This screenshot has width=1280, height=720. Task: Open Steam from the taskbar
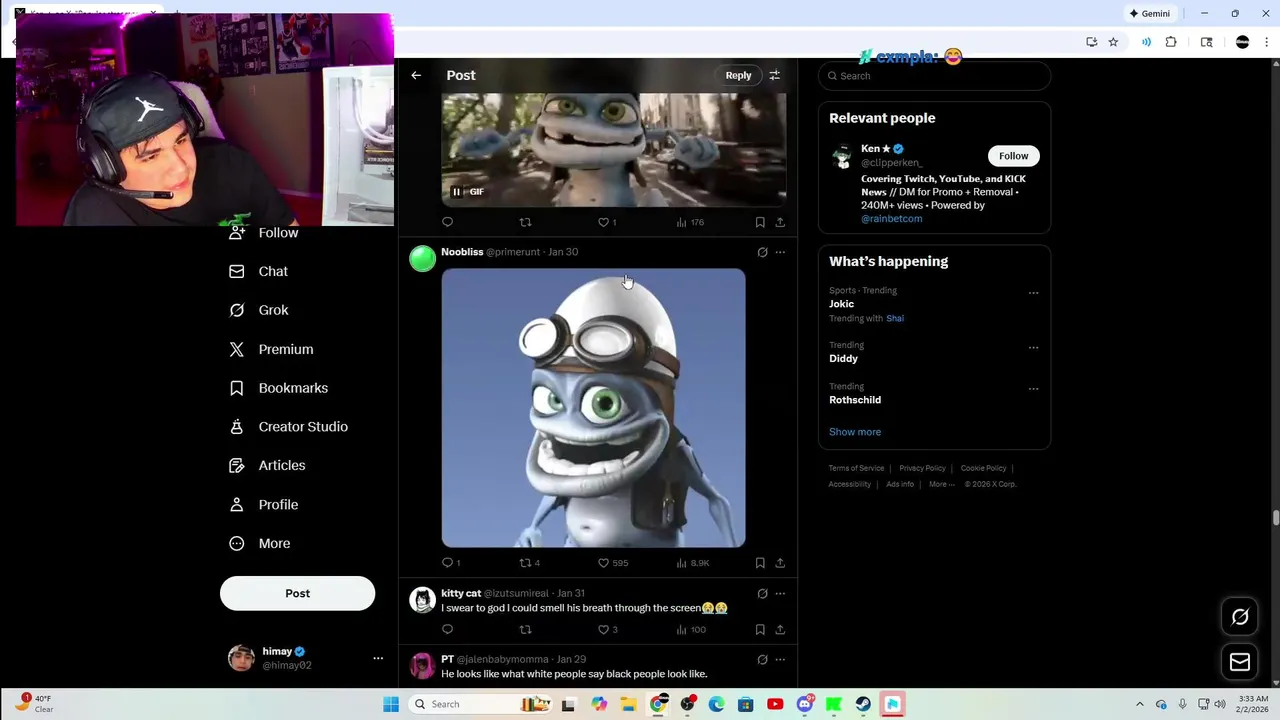[x=863, y=704]
